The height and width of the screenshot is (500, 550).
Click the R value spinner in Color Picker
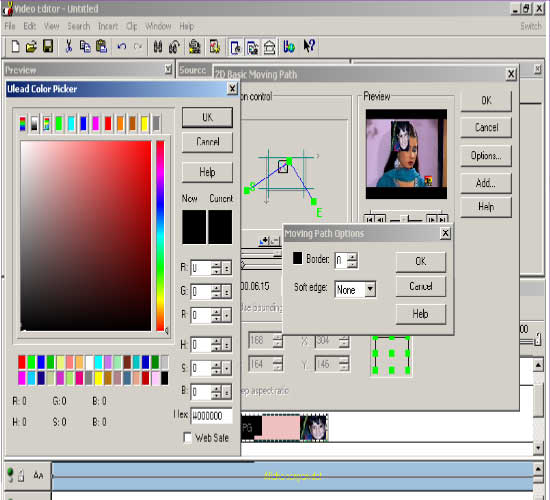coord(216,268)
